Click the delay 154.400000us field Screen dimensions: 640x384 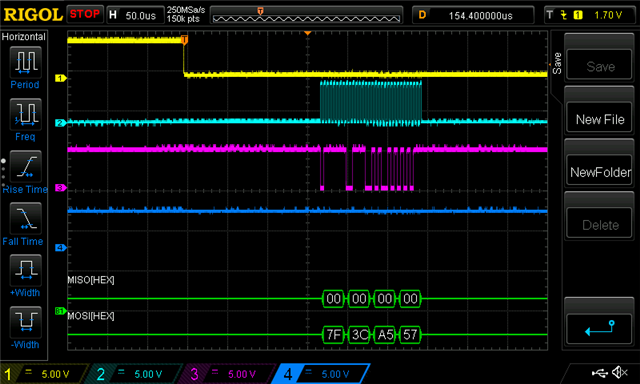(x=473, y=15)
